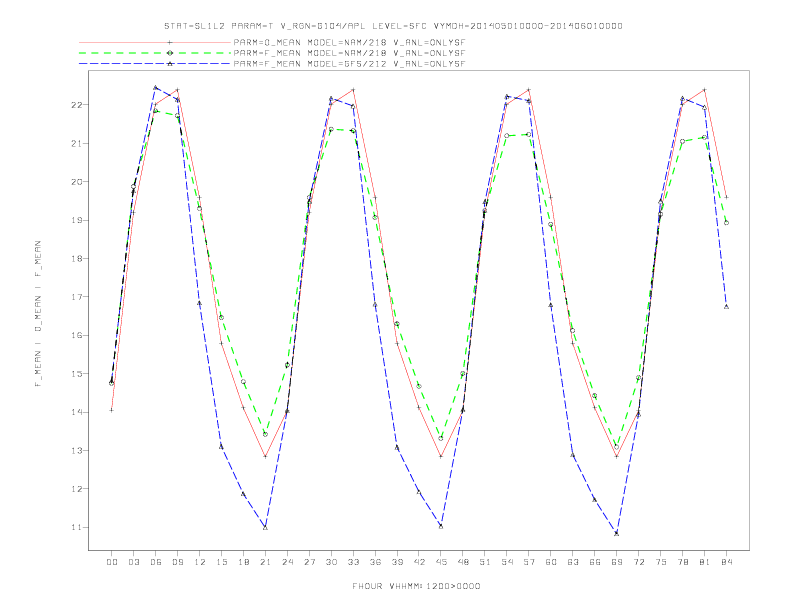Click blue GFS triangle marker at hour 21
Image resolution: width=792 pixels, height=612 pixels.
tap(265, 528)
